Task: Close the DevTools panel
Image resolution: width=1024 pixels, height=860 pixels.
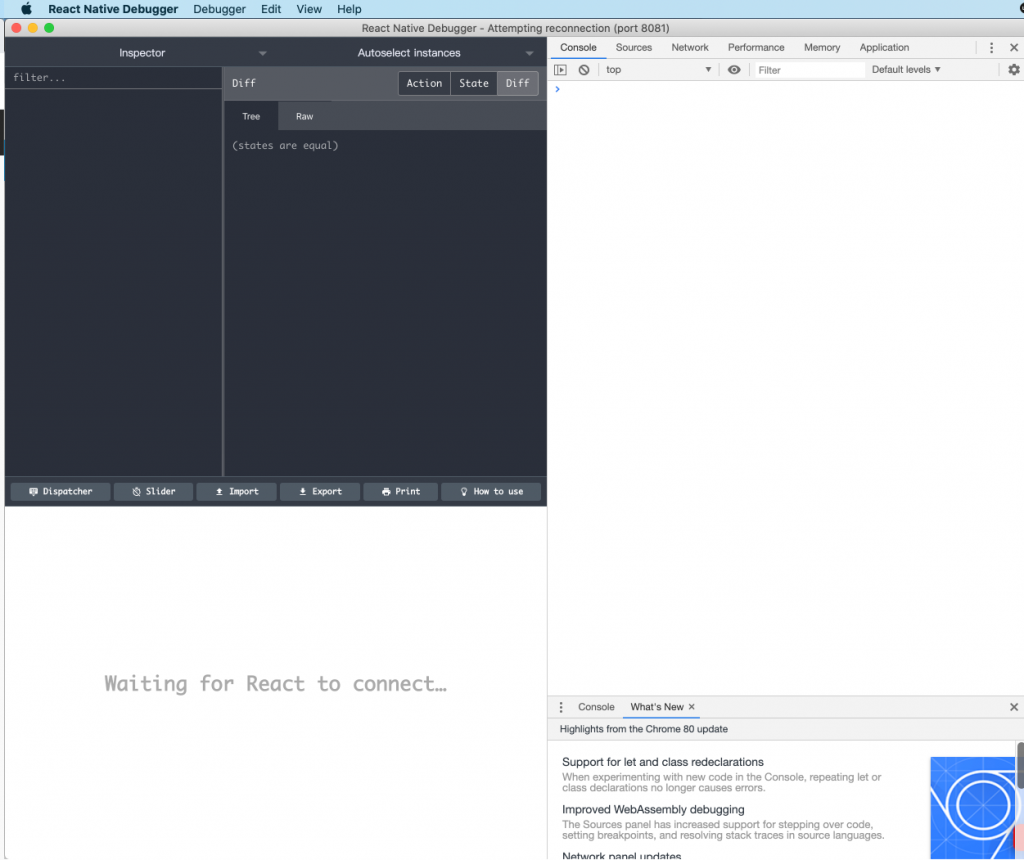Action: (1014, 48)
